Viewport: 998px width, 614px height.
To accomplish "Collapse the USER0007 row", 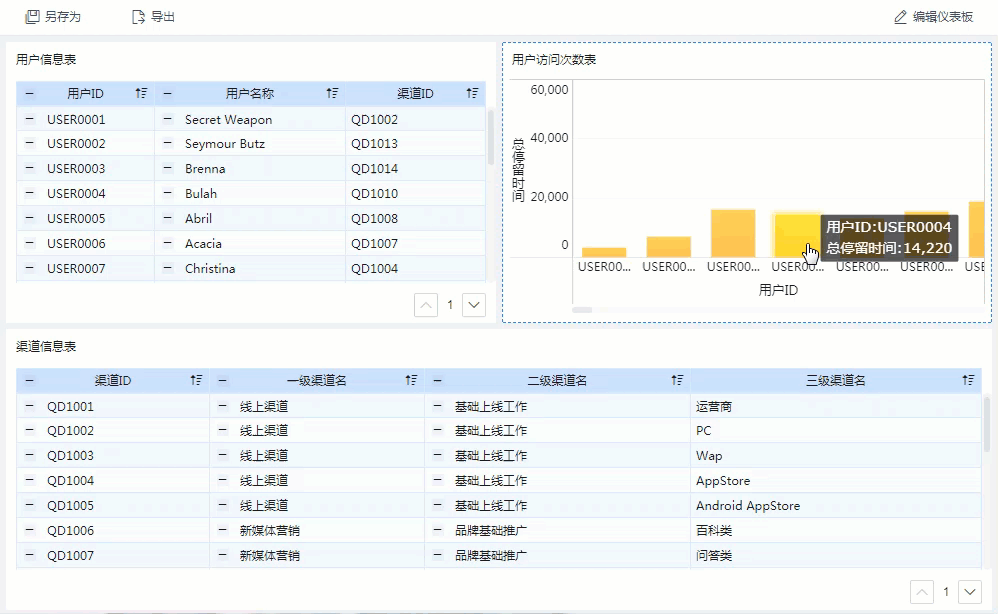I will click(x=29, y=268).
